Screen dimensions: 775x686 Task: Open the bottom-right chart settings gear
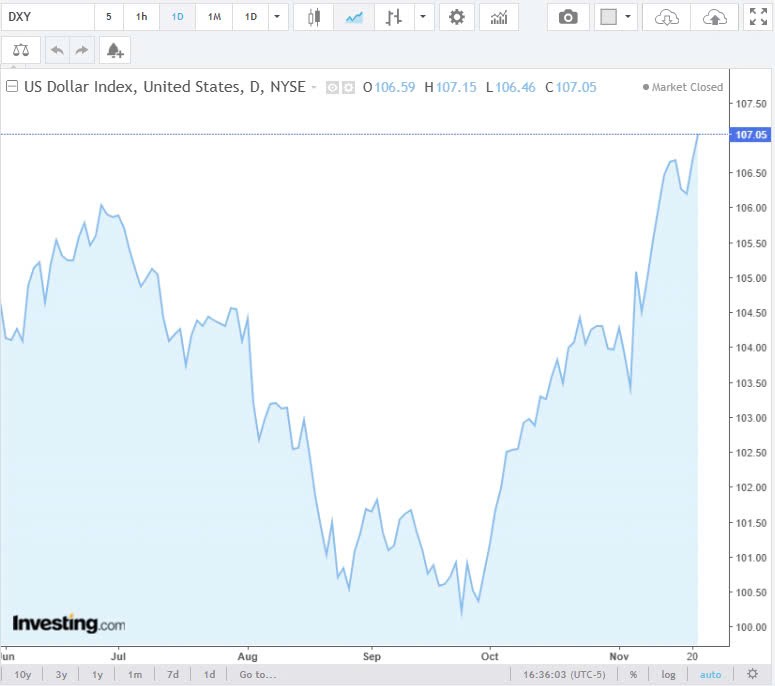pos(752,674)
